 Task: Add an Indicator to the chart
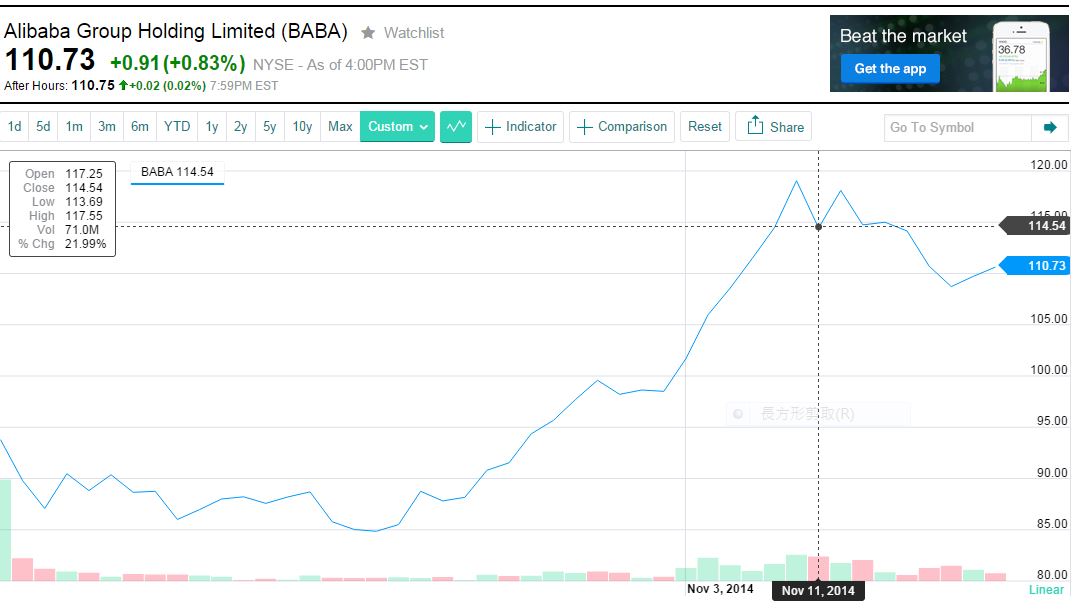(x=521, y=127)
